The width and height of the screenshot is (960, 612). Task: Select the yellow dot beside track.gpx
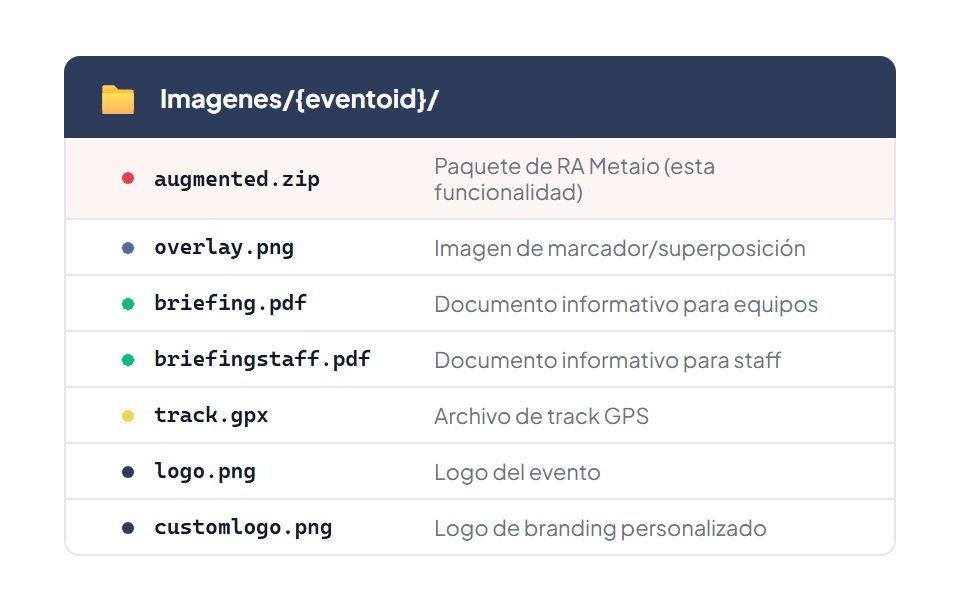[124, 415]
